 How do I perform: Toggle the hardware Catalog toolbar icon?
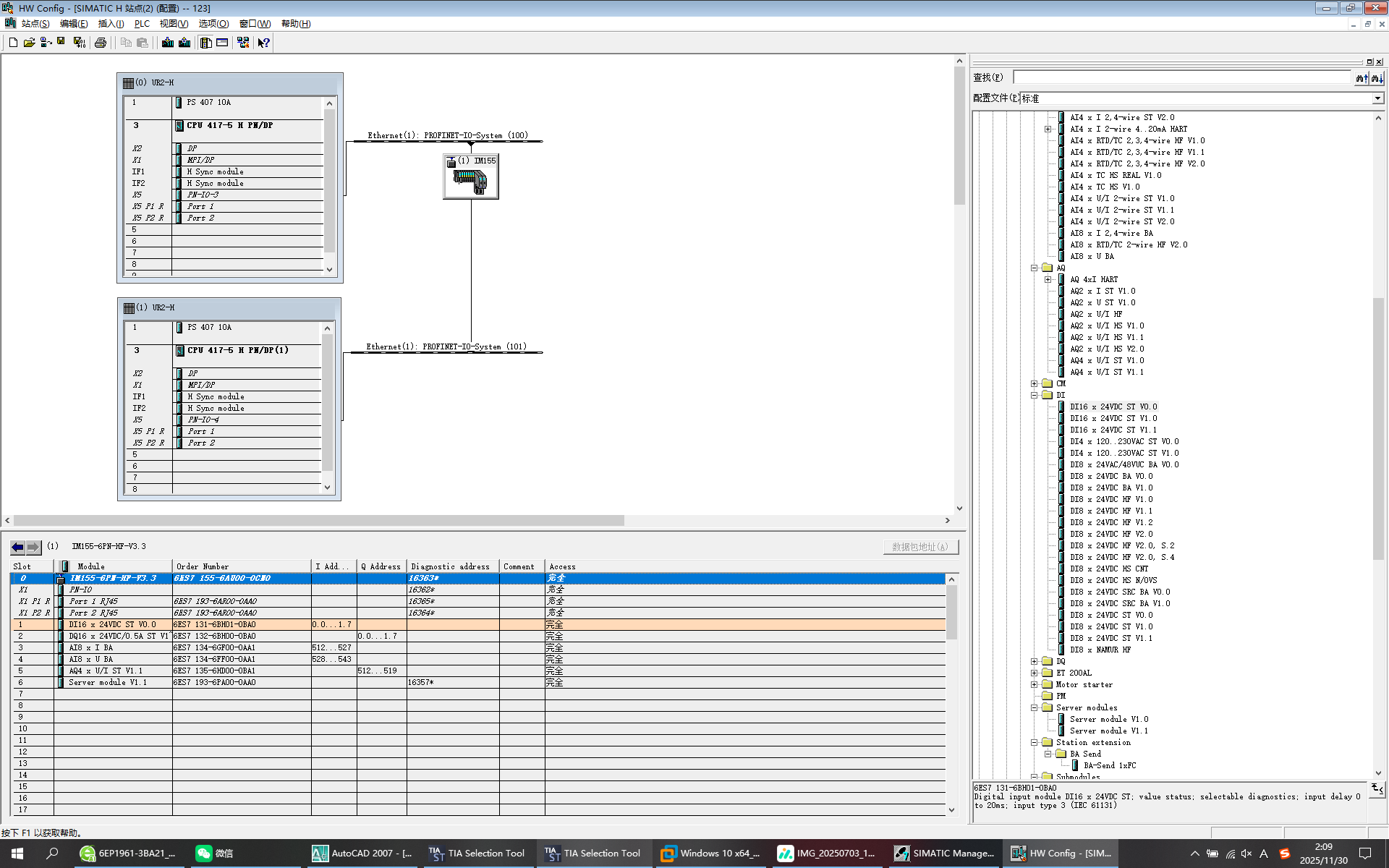click(x=206, y=43)
